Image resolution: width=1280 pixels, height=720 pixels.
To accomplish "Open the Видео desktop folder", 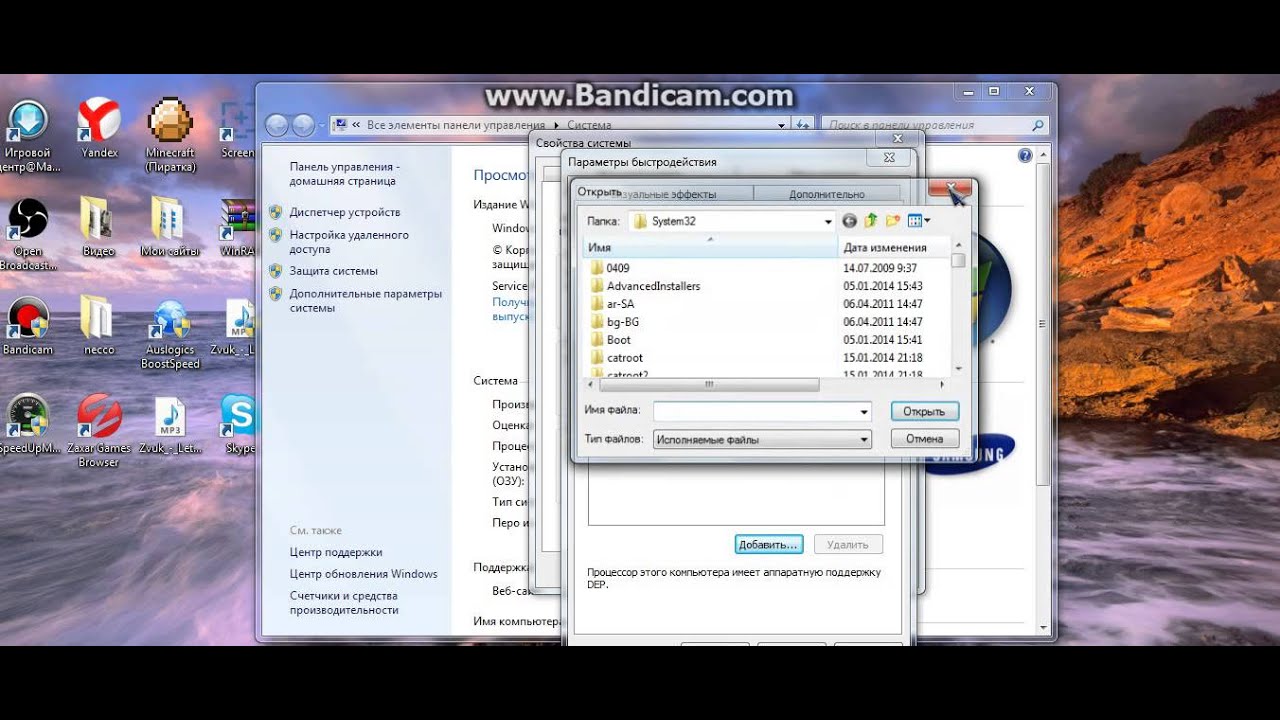I will click(98, 226).
